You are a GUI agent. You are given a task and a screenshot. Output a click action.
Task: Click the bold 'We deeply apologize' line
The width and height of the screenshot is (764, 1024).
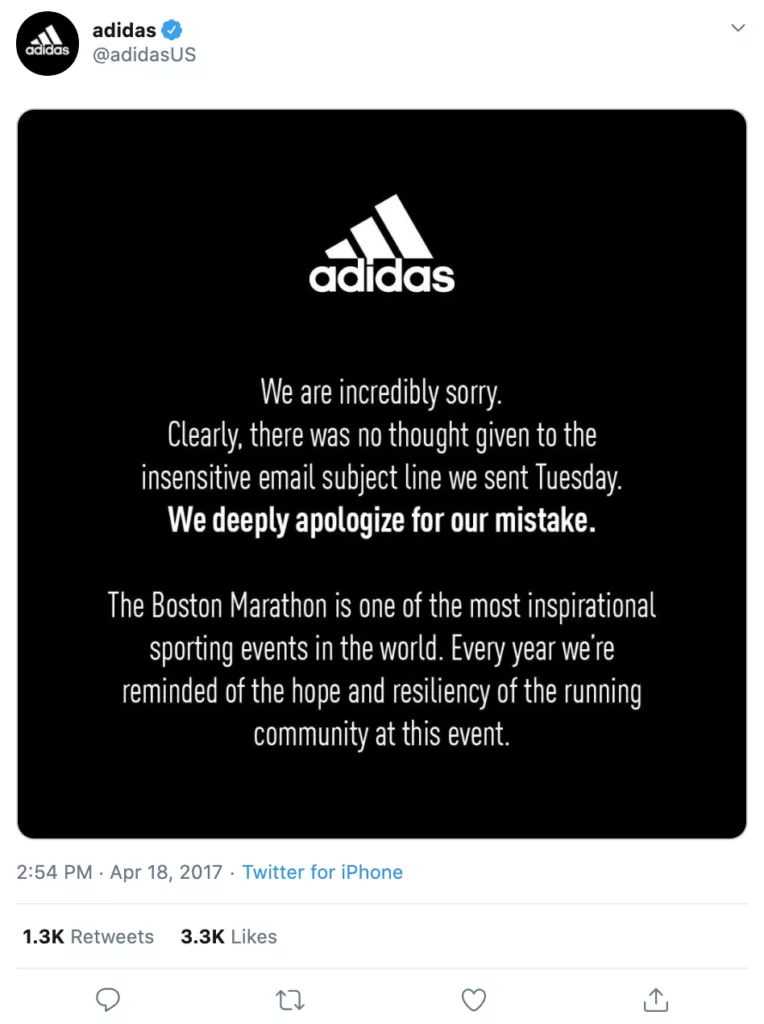(x=382, y=520)
